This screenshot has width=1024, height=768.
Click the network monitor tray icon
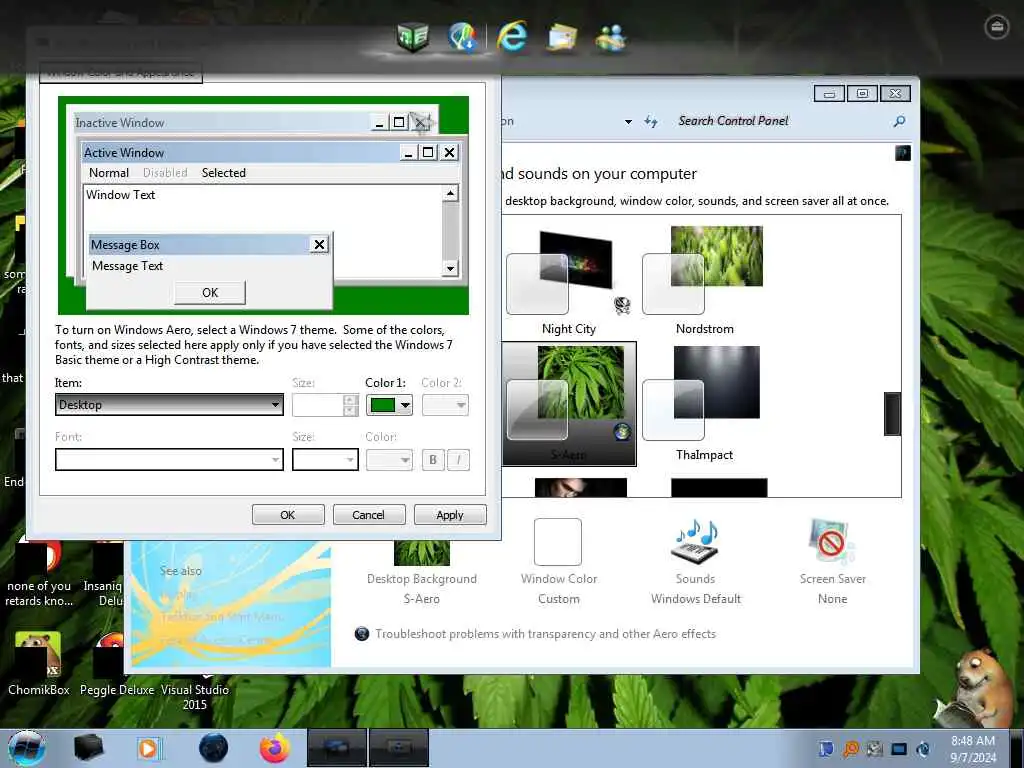pyautogui.click(x=899, y=749)
